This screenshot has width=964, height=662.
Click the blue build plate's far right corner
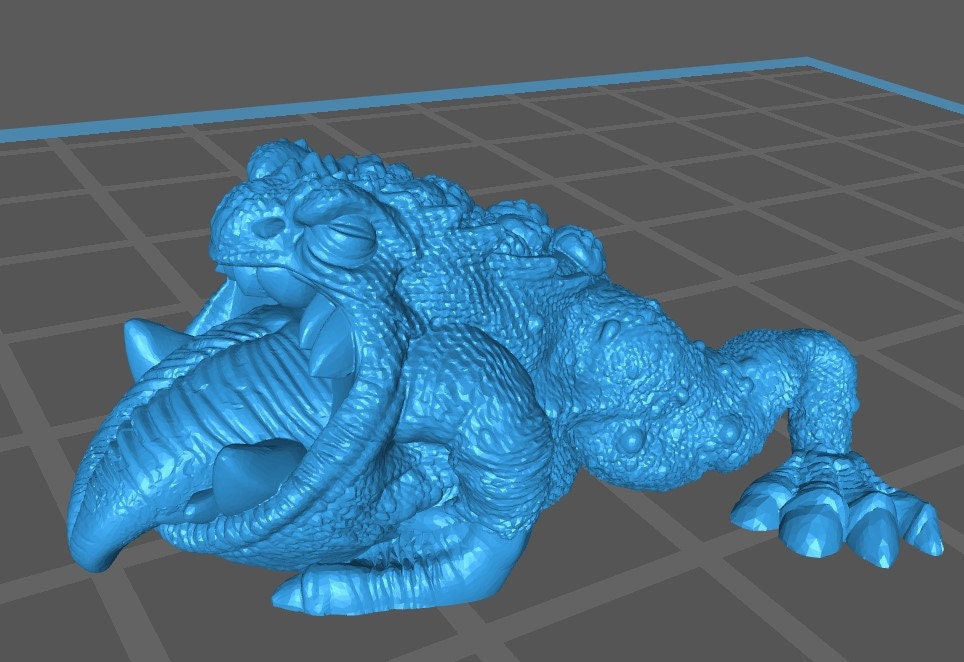coord(810,64)
